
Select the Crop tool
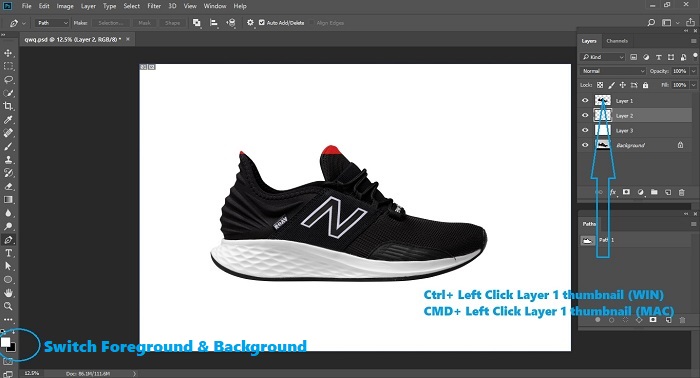click(8, 106)
